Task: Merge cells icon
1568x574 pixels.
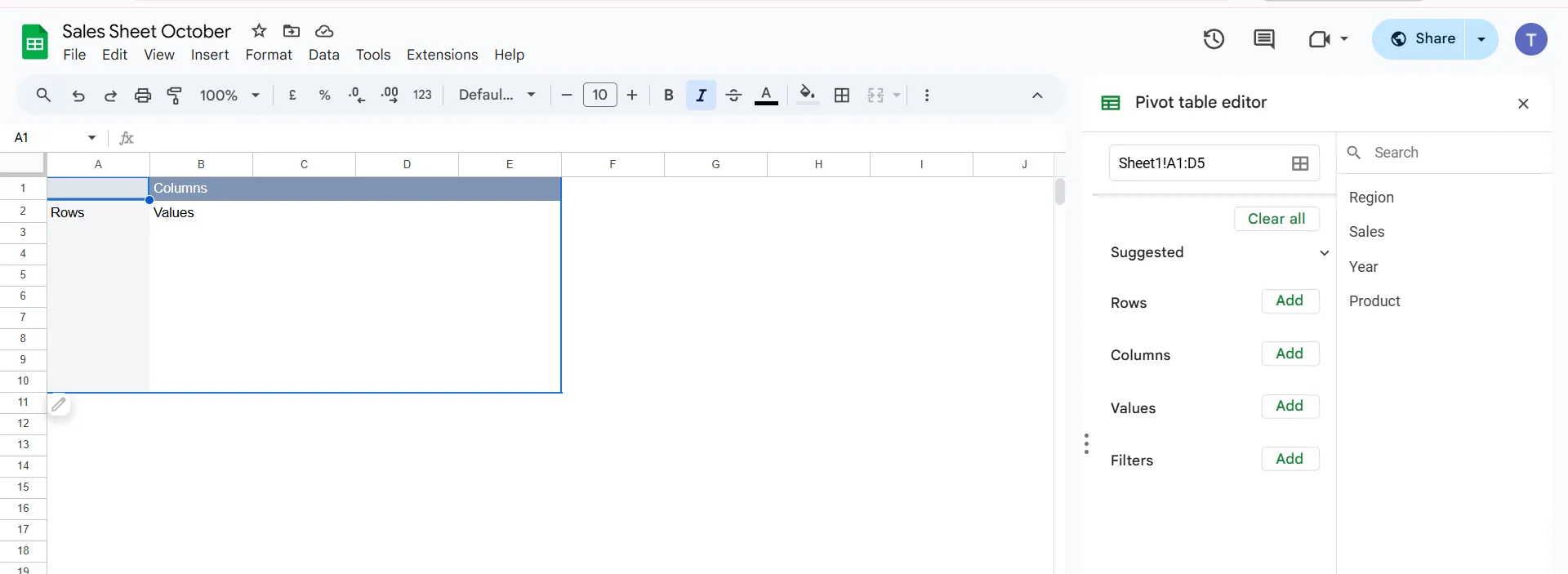Action: 875,95
